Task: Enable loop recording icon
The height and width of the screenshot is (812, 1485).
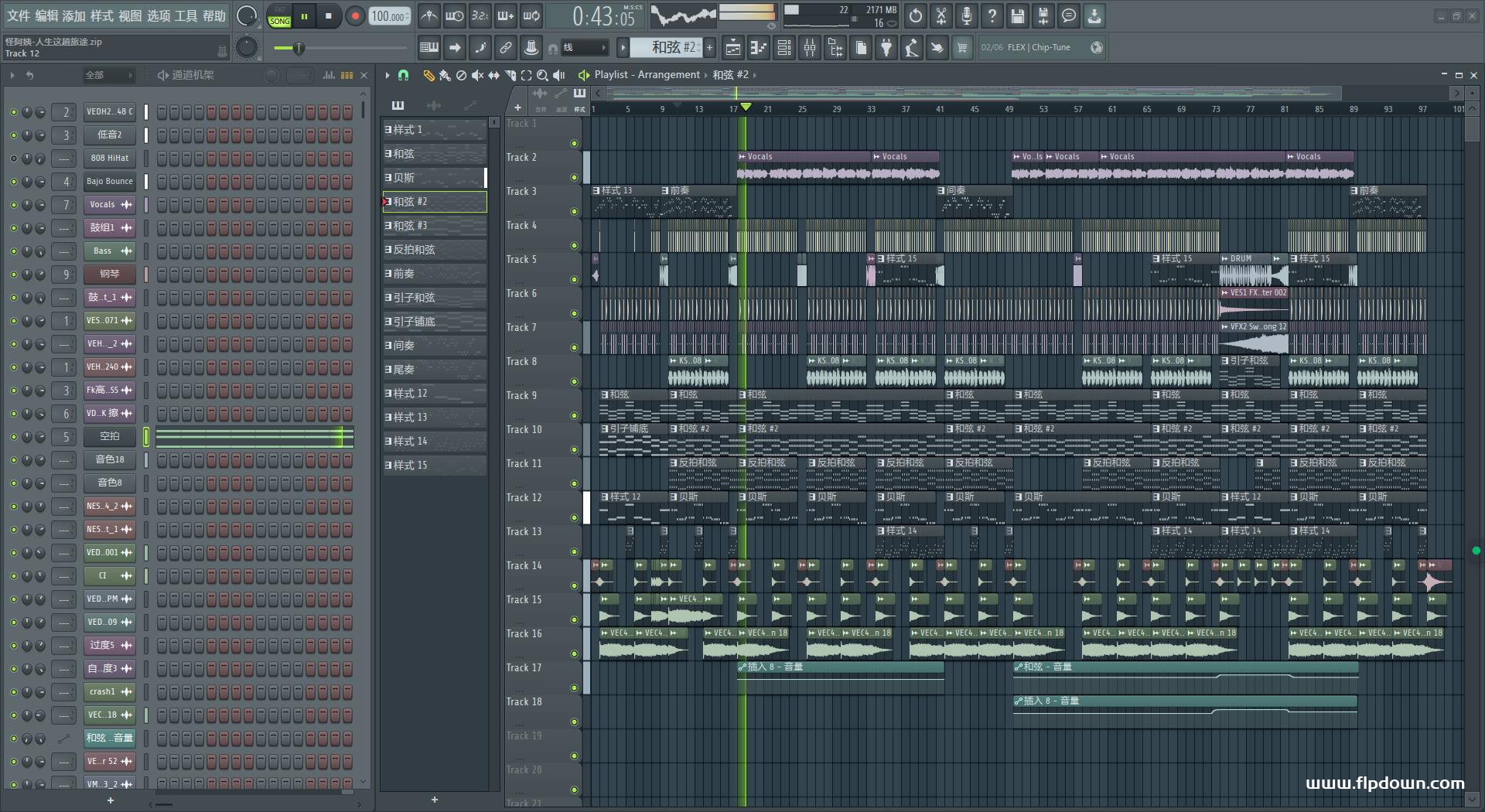Action: point(531,15)
